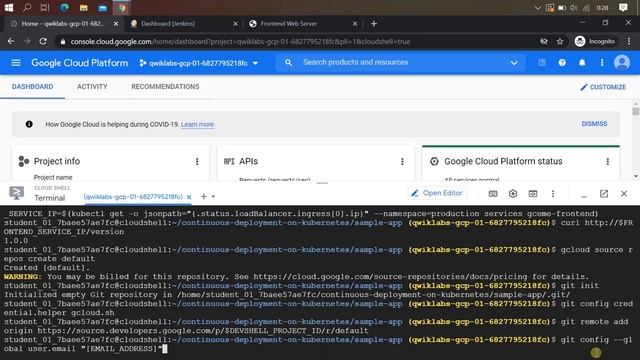Image resolution: width=640 pixels, height=360 pixels.
Task: Expand the search bar dropdown chevron
Action: coord(514,63)
